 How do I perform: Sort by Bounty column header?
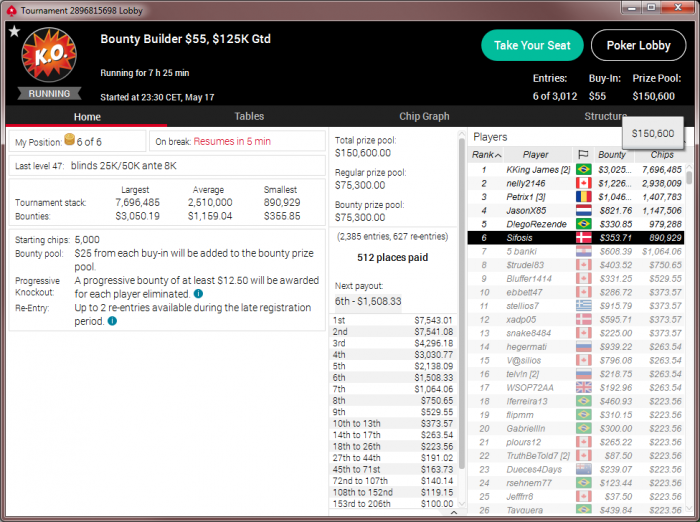612,155
